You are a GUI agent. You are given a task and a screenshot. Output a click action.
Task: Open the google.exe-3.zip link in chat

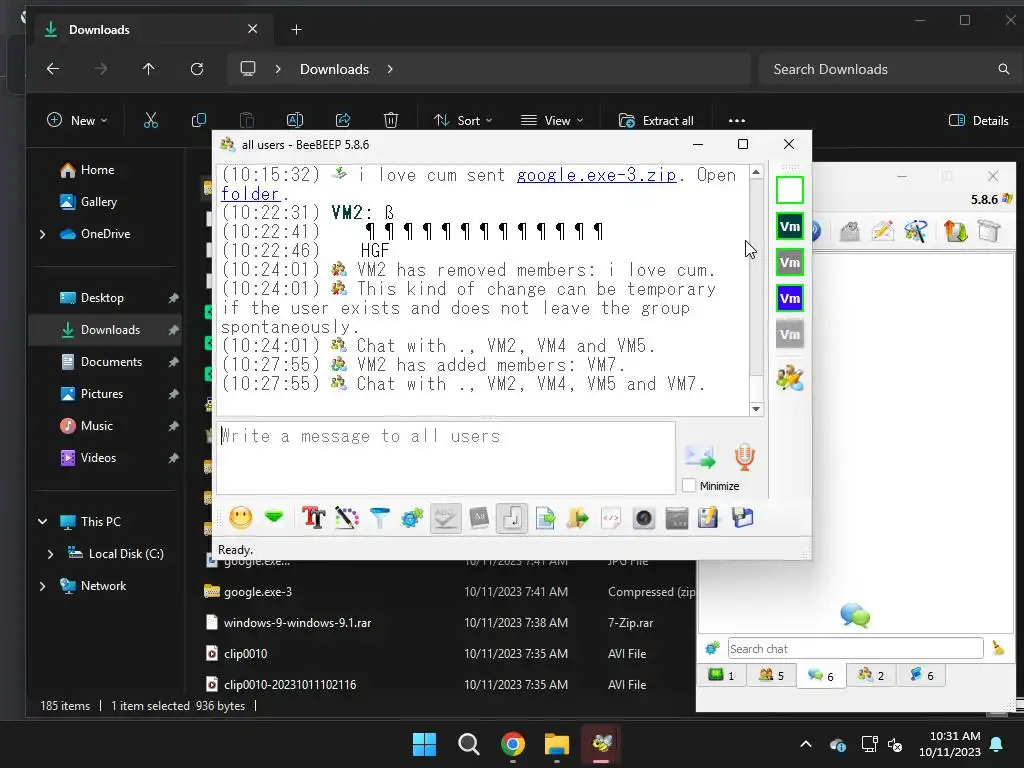596,175
